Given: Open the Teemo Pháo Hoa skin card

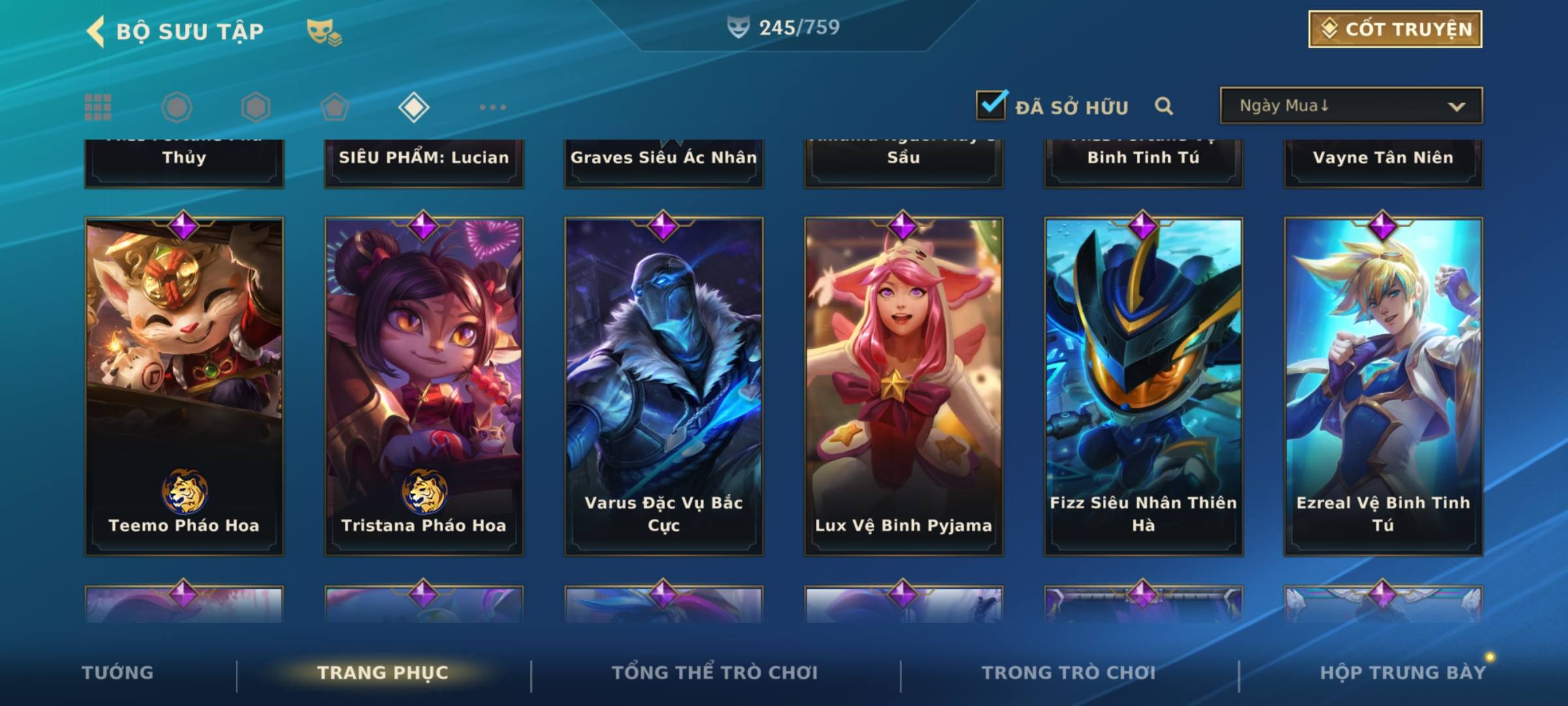Looking at the screenshot, I should 184,386.
